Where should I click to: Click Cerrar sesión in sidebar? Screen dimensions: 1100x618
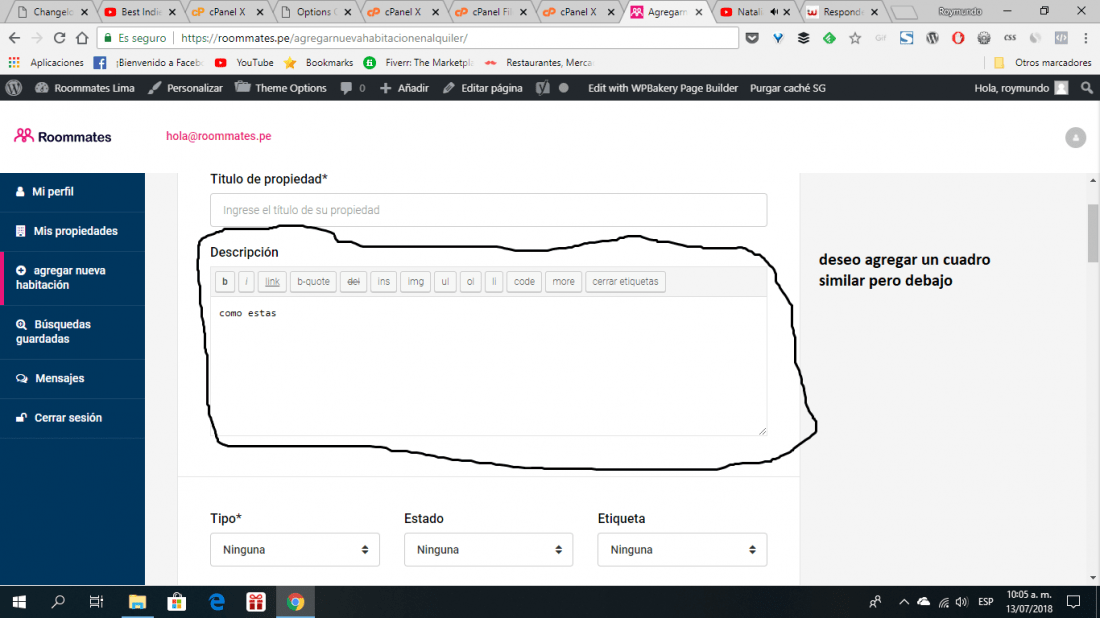click(72, 417)
